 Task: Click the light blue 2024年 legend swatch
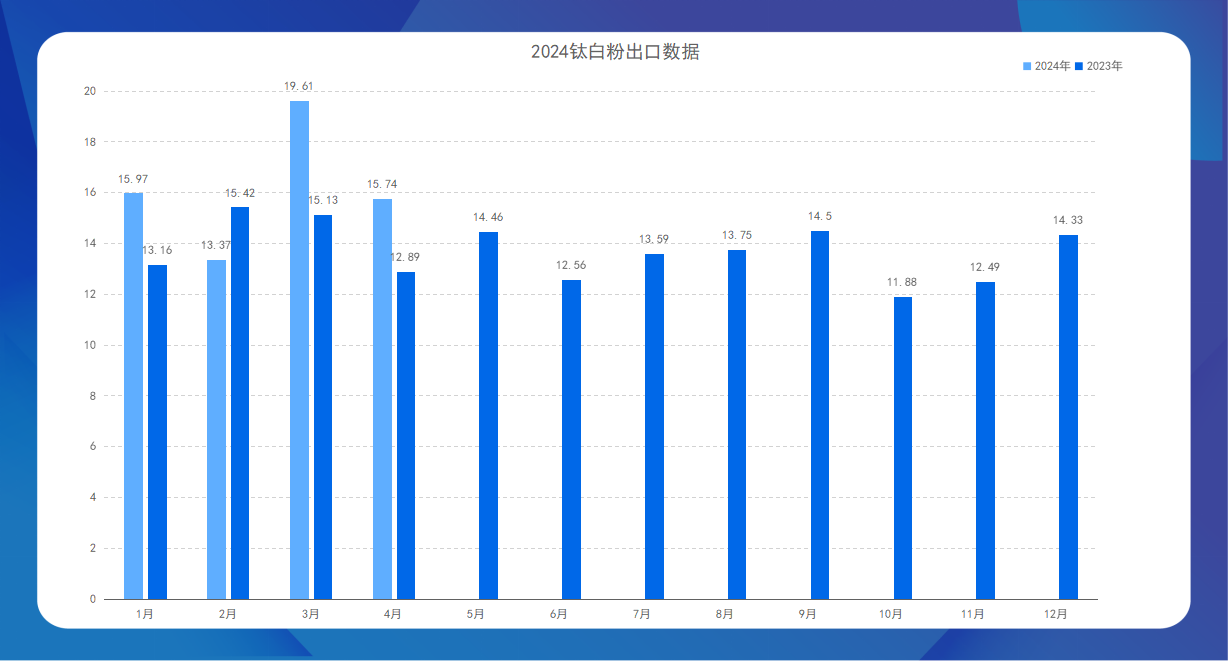point(1027,66)
